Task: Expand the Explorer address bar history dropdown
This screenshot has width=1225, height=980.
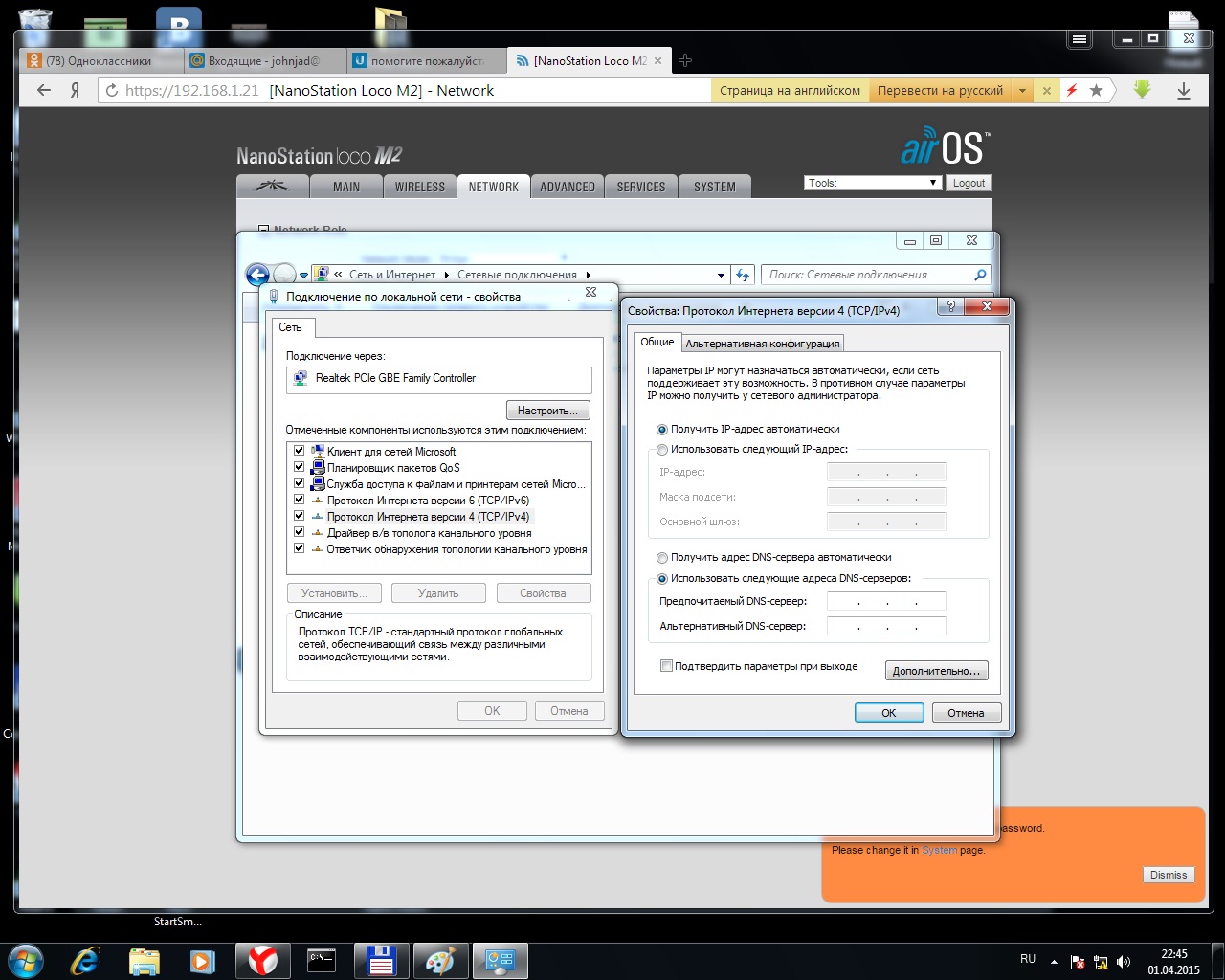Action: (721, 275)
